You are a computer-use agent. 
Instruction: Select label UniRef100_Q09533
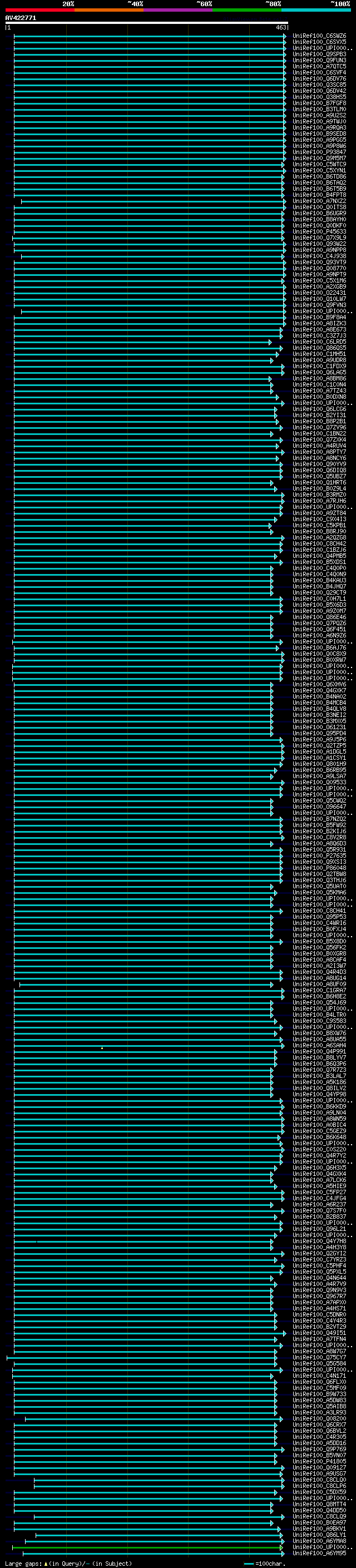click(x=319, y=782)
